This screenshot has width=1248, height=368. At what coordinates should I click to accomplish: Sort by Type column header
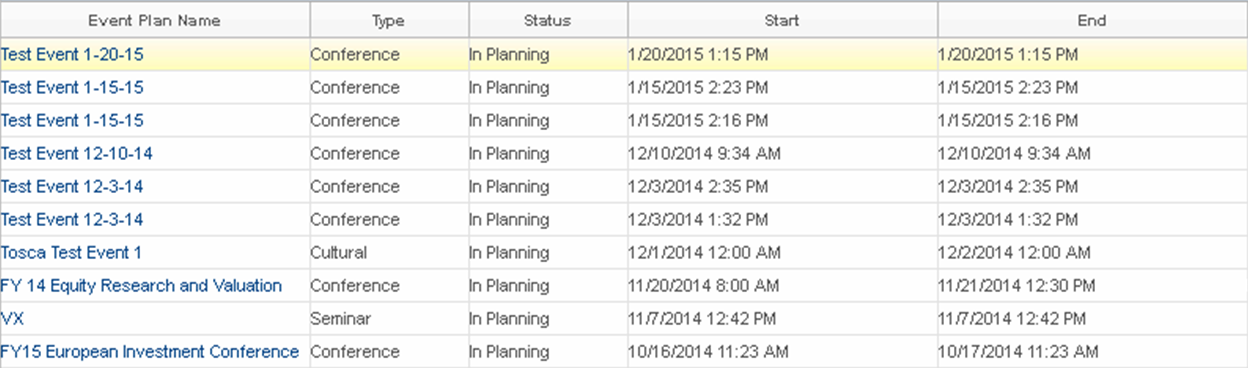[x=389, y=20]
